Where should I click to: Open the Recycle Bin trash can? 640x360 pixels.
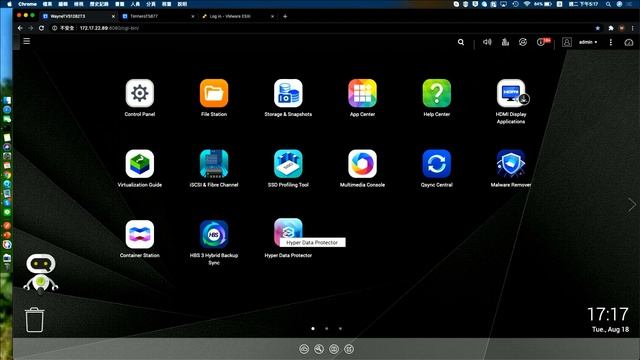point(34,320)
